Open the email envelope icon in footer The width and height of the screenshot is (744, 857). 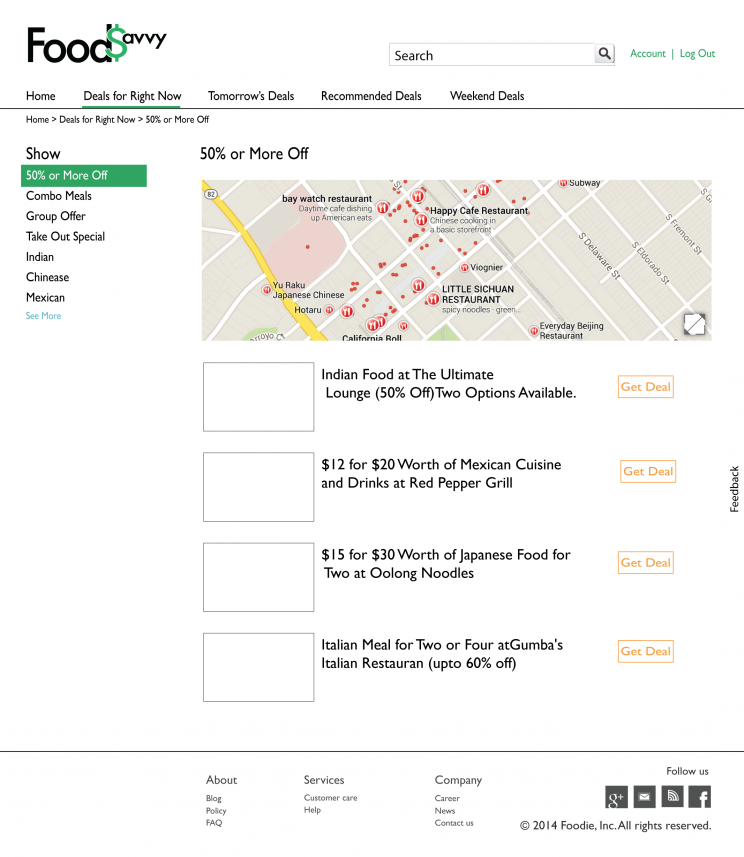[645, 797]
